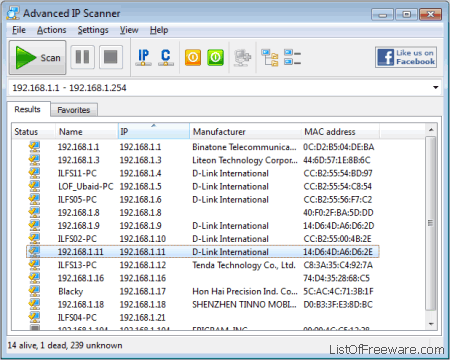450x360 pixels.
Task: Click the status icon for Blacky
Action: point(34,291)
